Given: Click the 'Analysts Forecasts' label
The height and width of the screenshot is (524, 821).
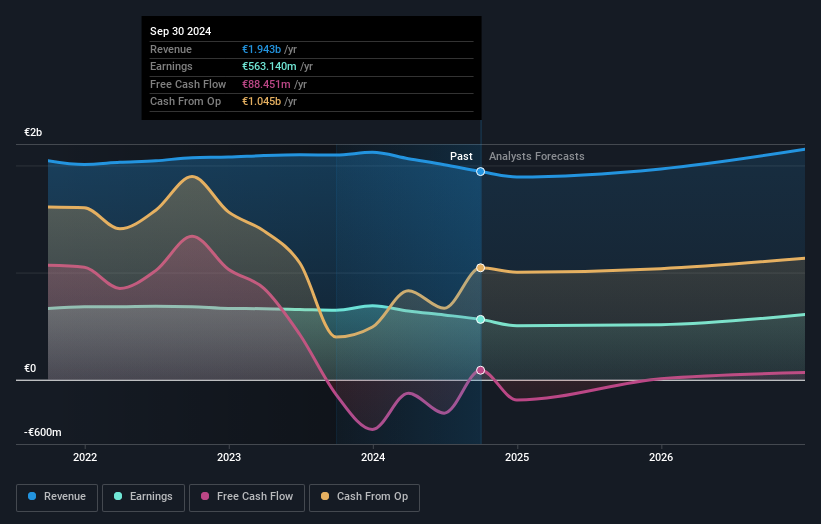Looking at the screenshot, I should coord(537,156).
